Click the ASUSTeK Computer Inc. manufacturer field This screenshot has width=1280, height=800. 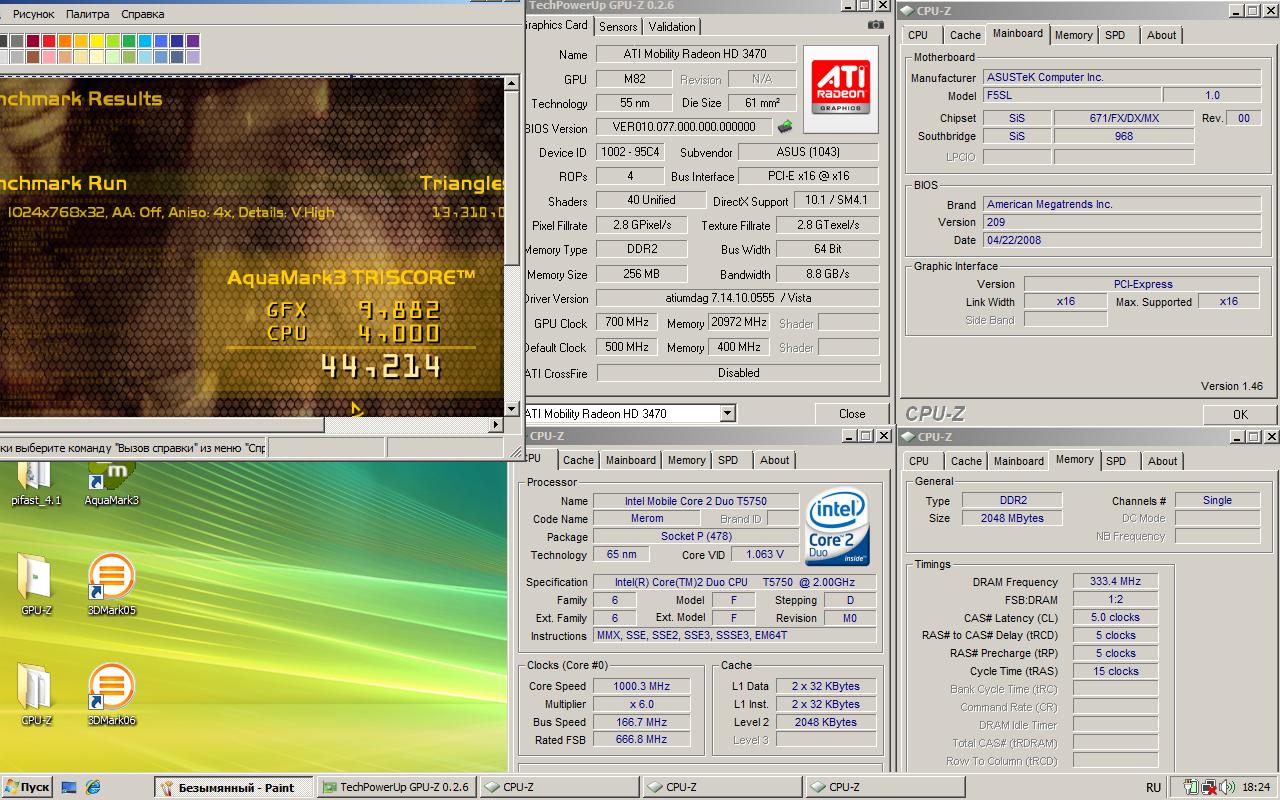[1122, 77]
